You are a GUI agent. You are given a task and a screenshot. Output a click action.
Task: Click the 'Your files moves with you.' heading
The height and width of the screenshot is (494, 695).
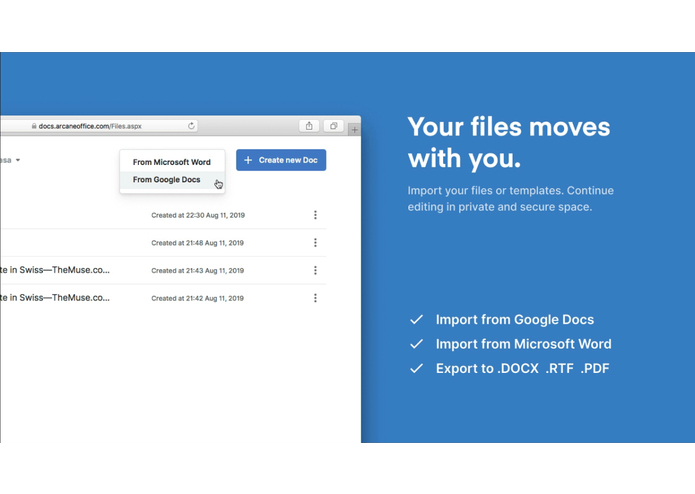(509, 143)
